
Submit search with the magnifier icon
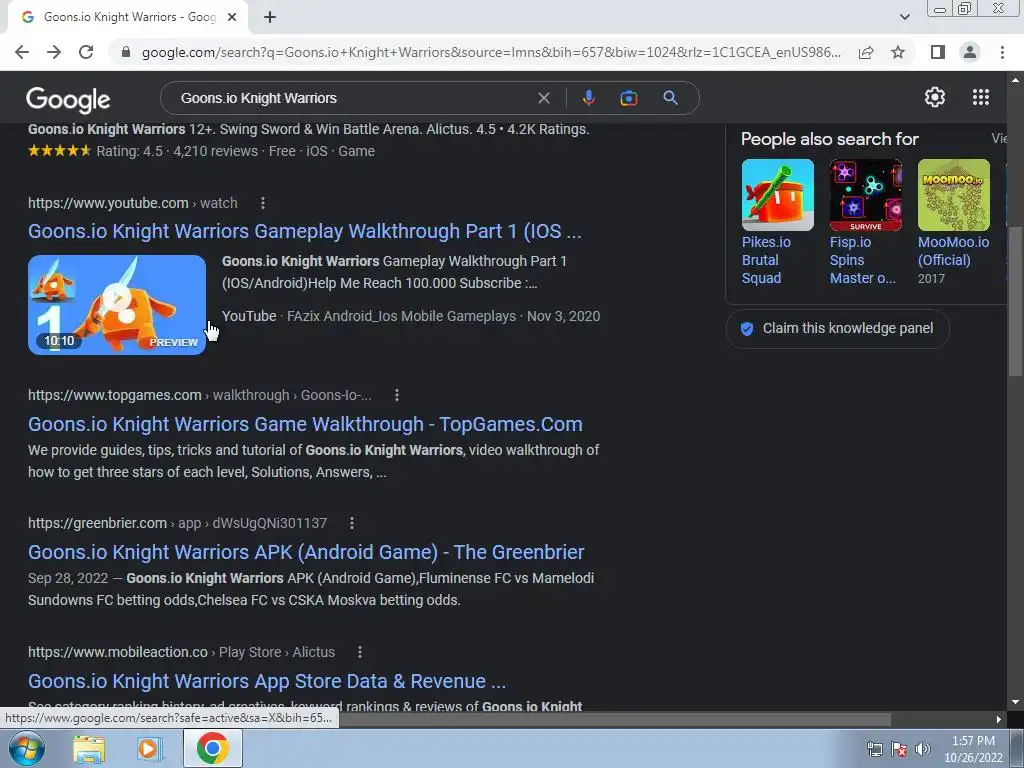670,98
